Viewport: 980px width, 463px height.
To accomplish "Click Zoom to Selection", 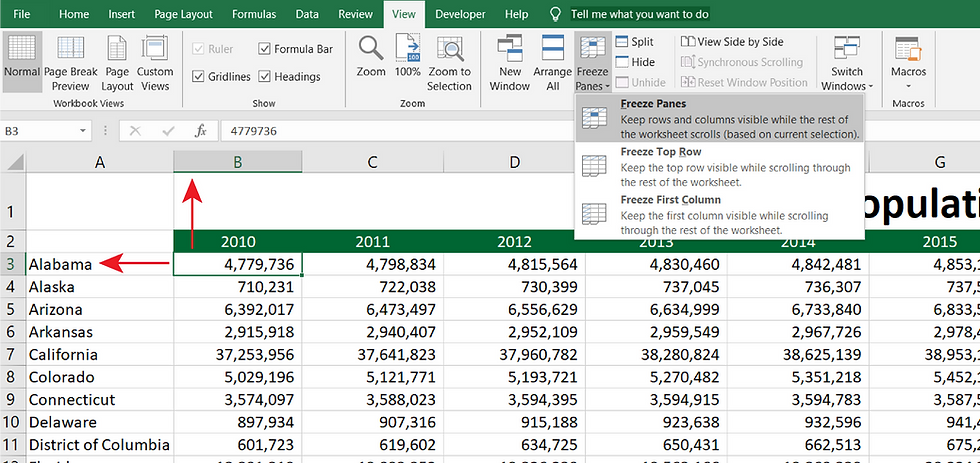I will [449, 63].
